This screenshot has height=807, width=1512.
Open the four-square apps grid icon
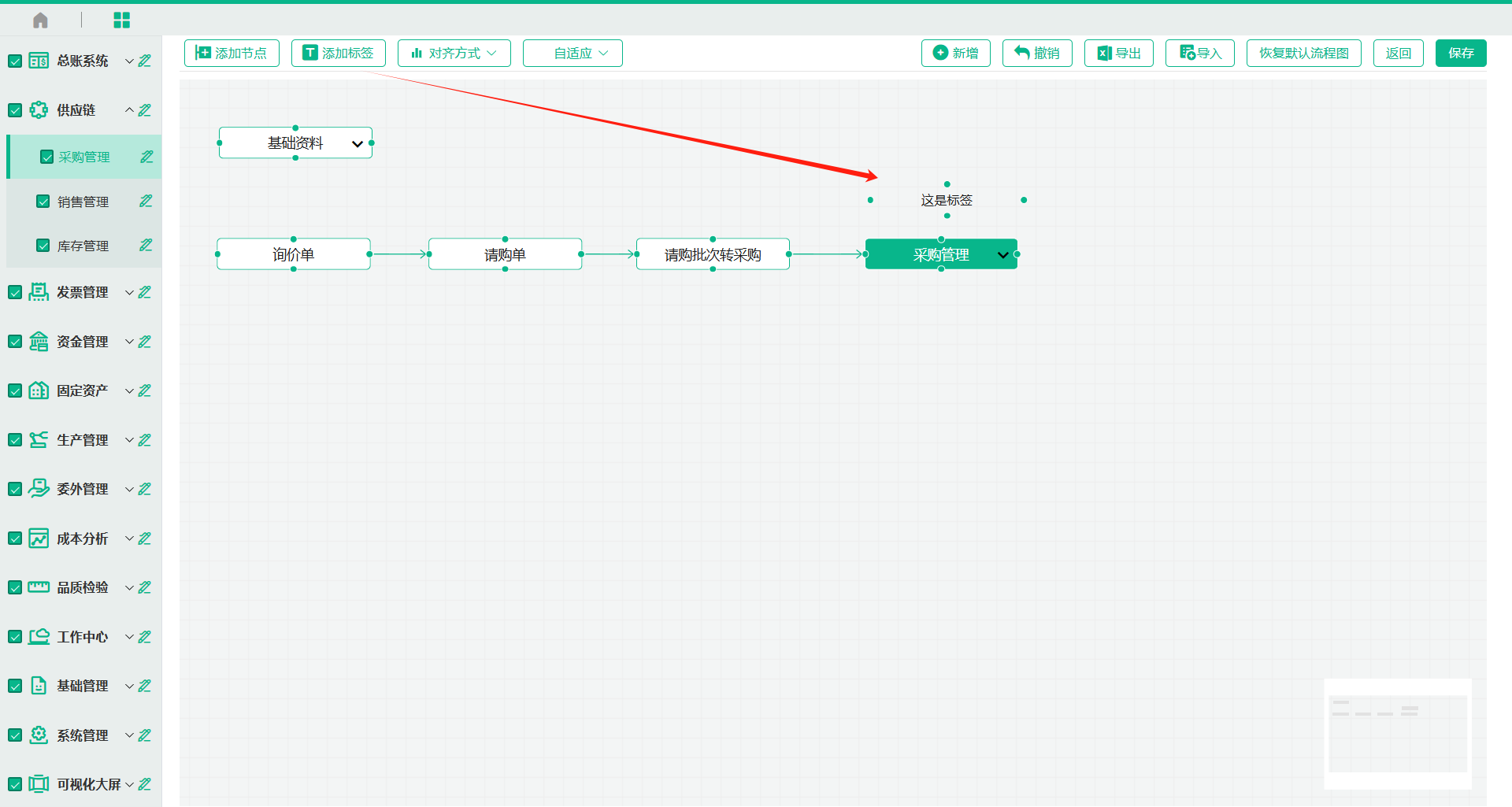click(121, 20)
